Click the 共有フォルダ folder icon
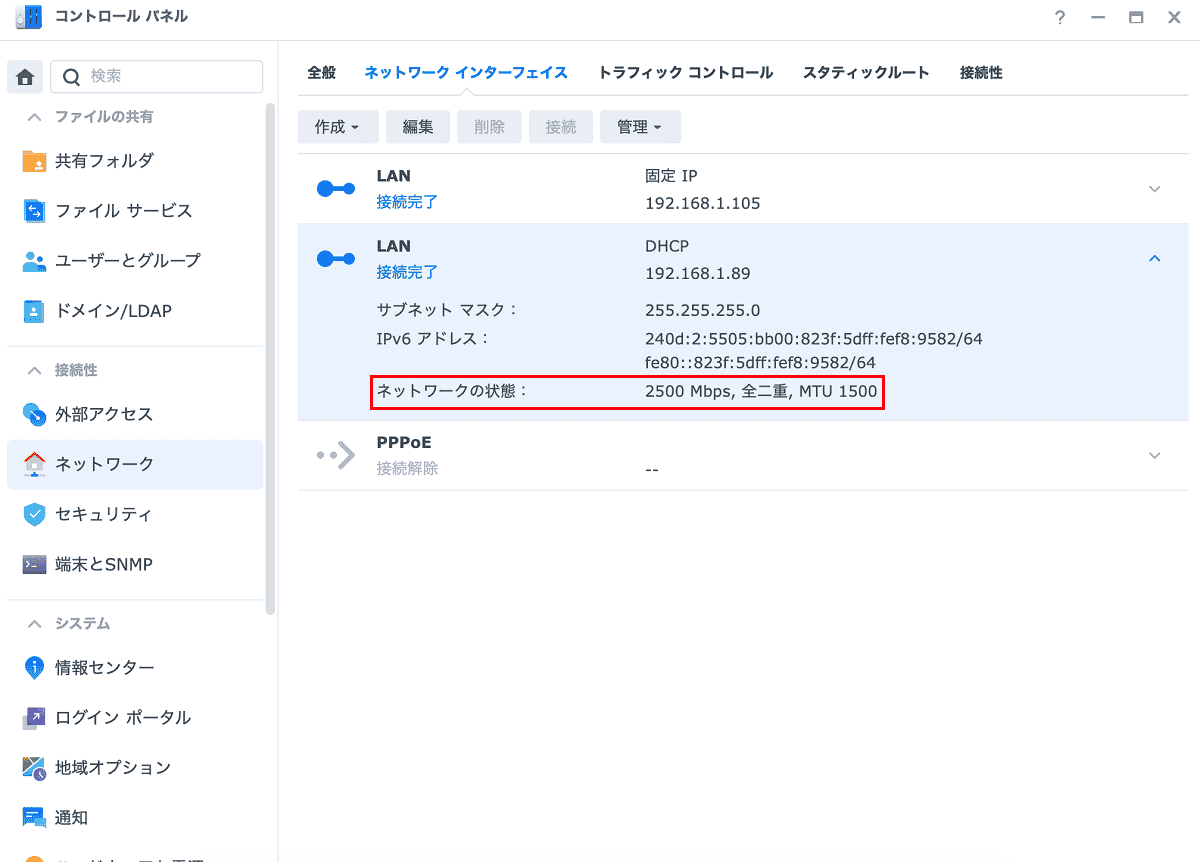1200x862 pixels. click(x=34, y=161)
